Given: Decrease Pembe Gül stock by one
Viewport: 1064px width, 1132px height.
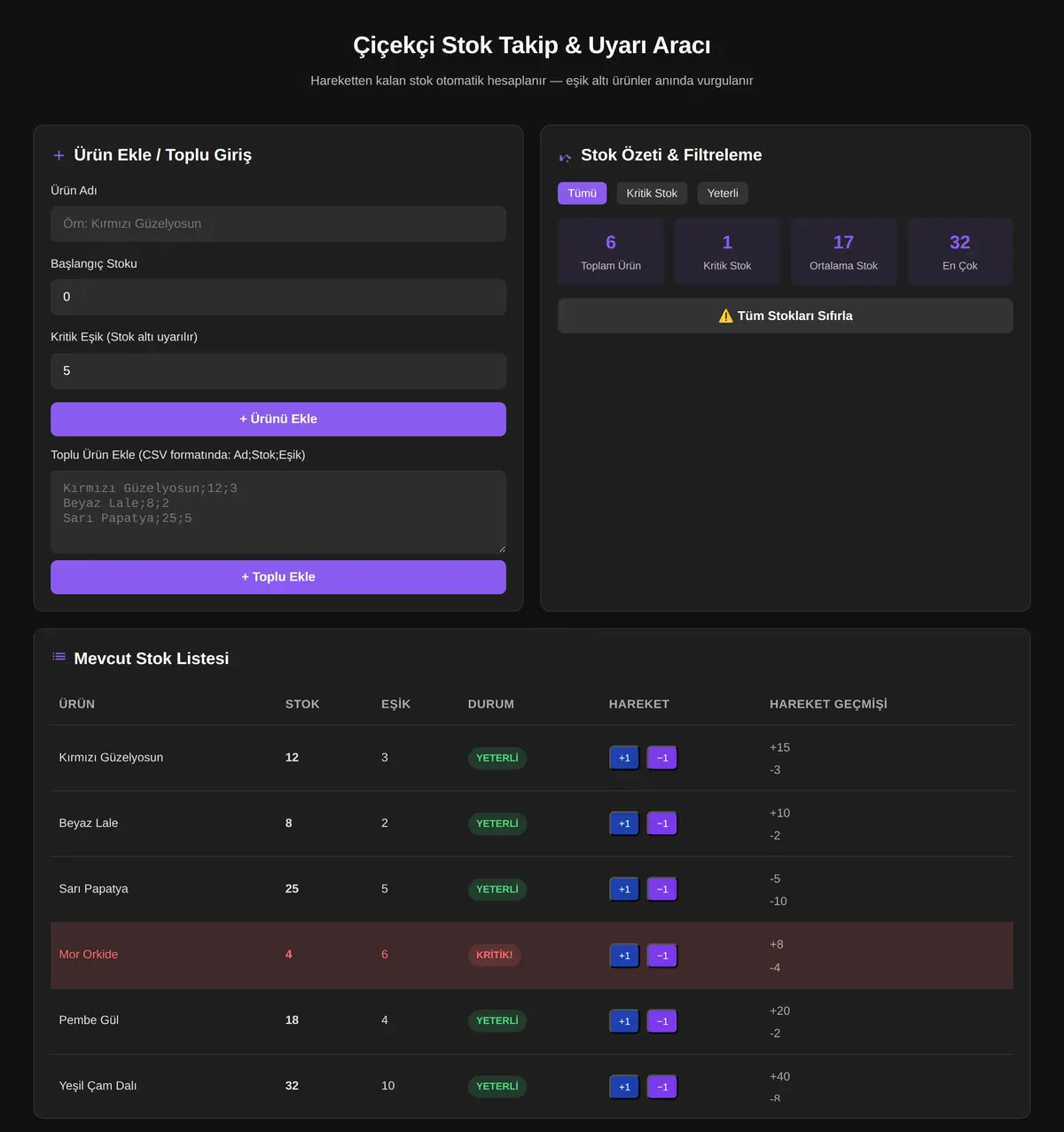Looking at the screenshot, I should click(x=662, y=1021).
